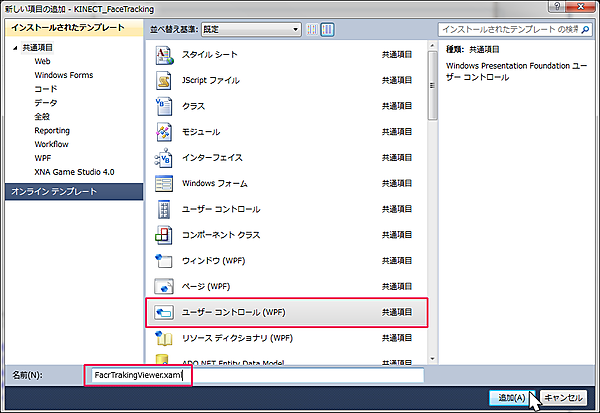Choose the Window (WPF) template icon
Image resolution: width=600 pixels, height=413 pixels.
[x=164, y=261]
